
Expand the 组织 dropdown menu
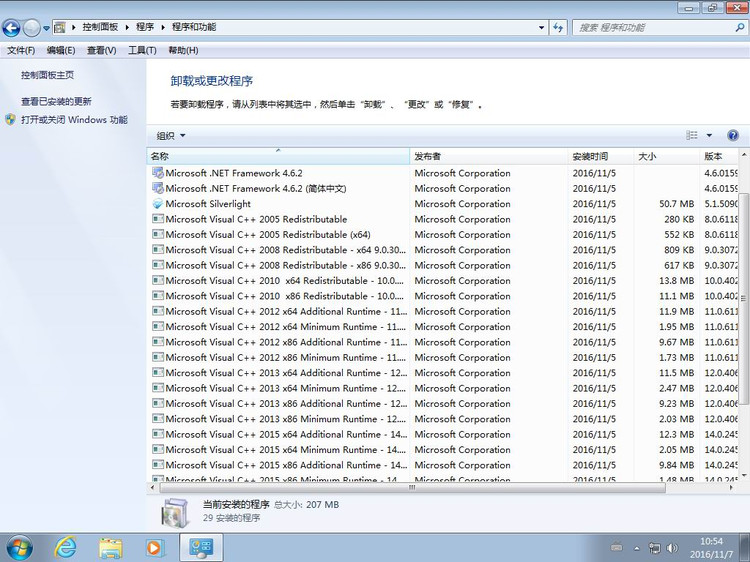171,136
